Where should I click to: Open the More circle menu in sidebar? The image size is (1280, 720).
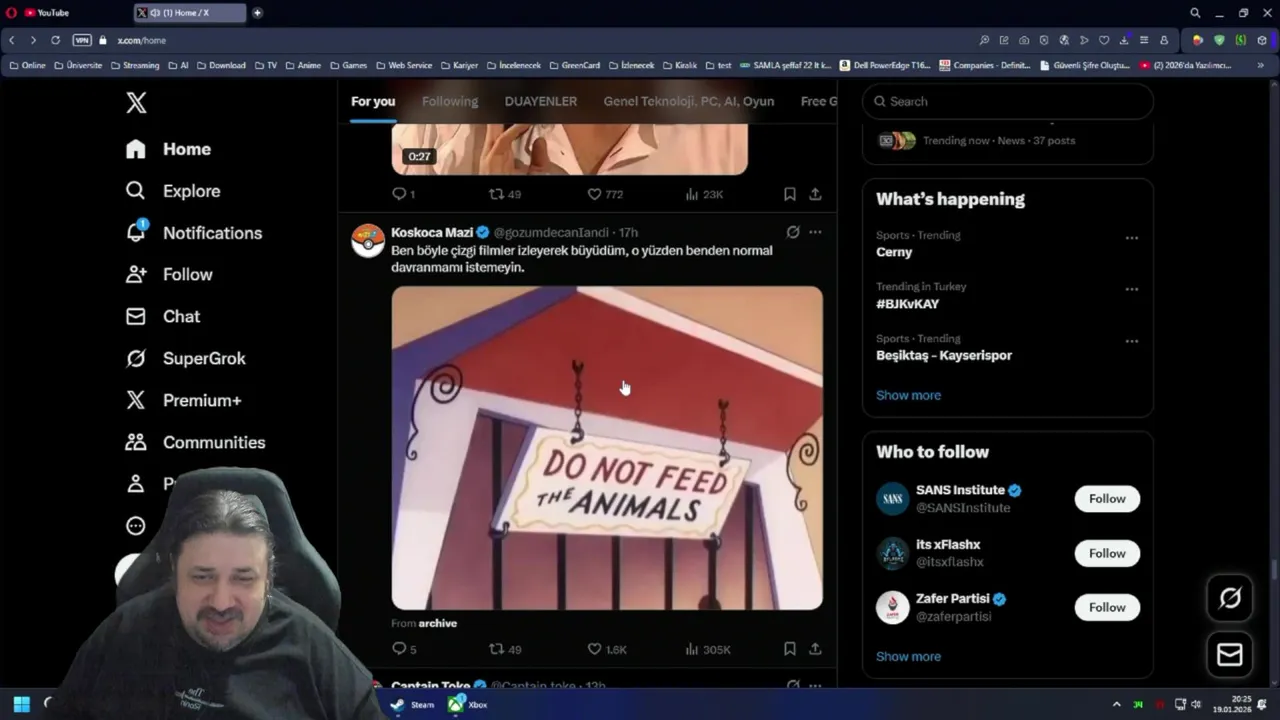[x=136, y=526]
